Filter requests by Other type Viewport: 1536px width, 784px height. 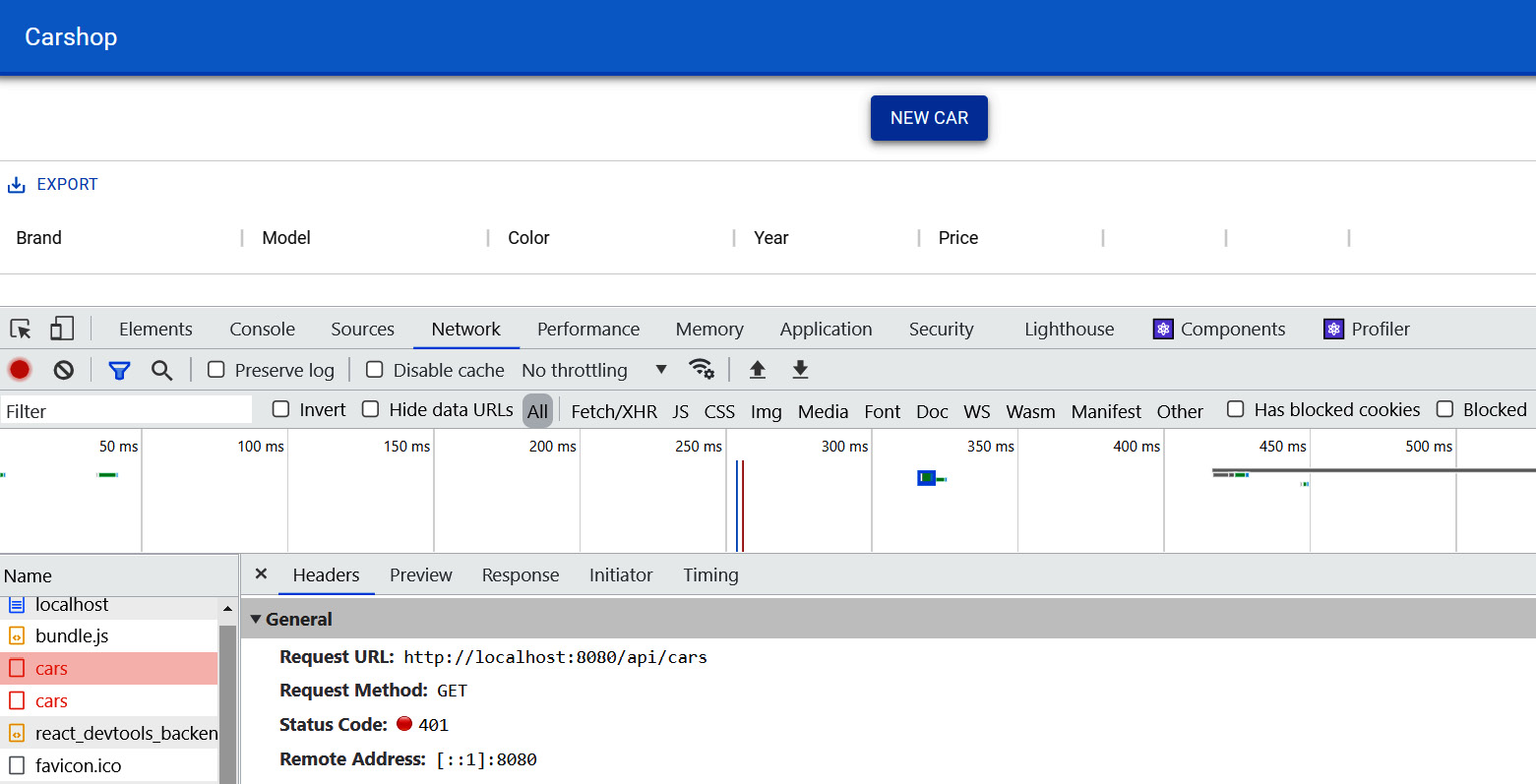click(x=1181, y=411)
